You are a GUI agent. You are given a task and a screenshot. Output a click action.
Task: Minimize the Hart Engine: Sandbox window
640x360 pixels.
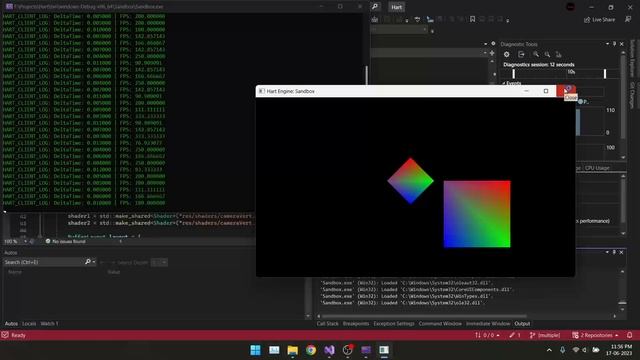pyautogui.click(x=527, y=91)
